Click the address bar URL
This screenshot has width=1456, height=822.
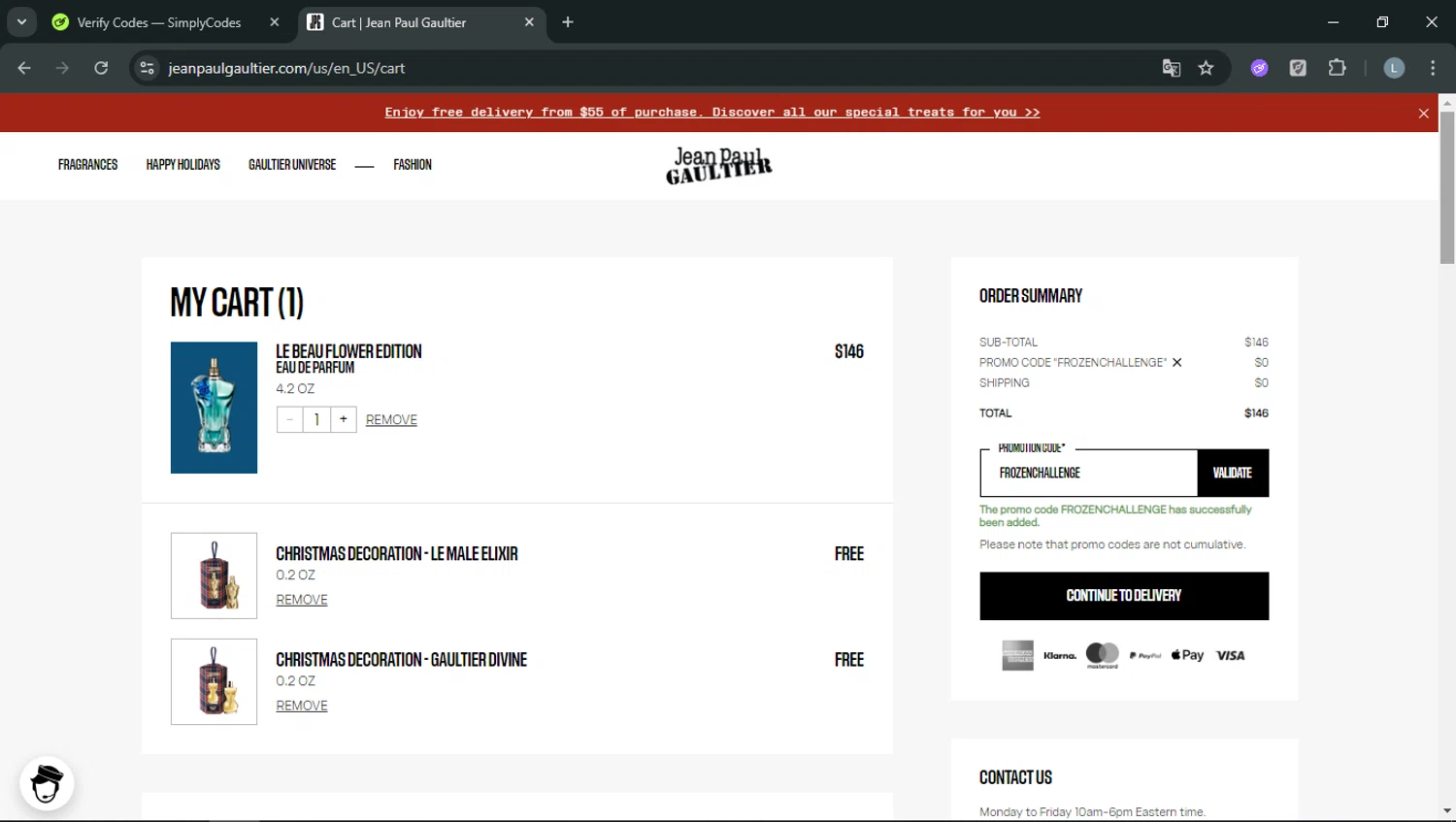point(286,68)
